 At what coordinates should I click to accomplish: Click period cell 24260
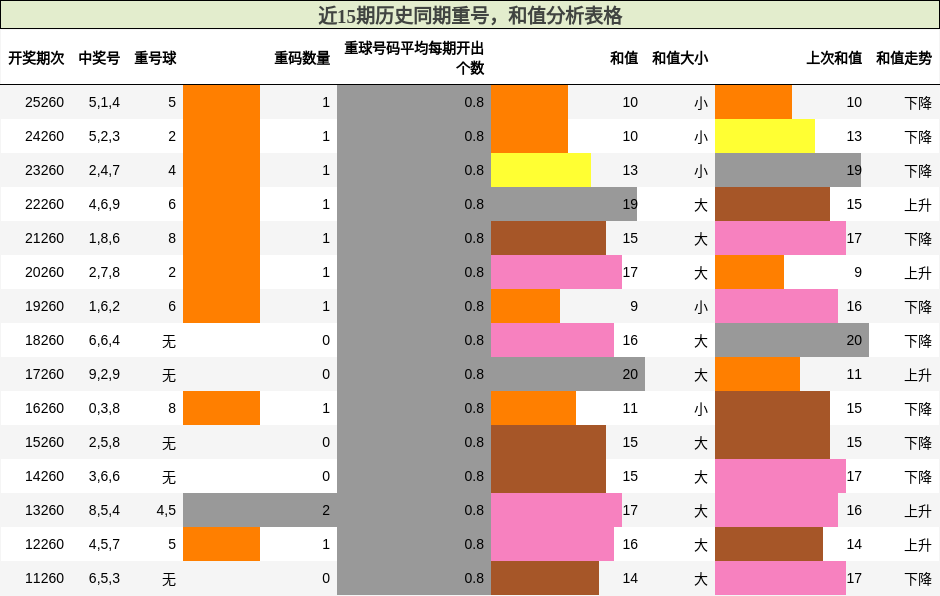44,137
